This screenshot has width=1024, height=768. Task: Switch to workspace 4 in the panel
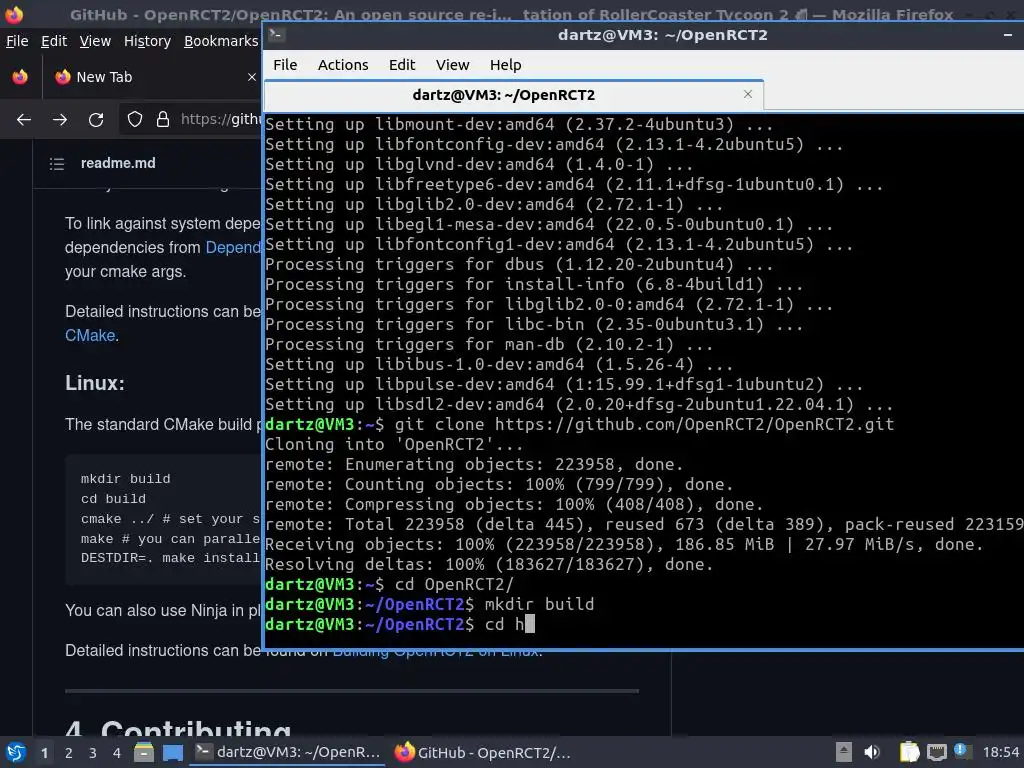[x=117, y=753]
